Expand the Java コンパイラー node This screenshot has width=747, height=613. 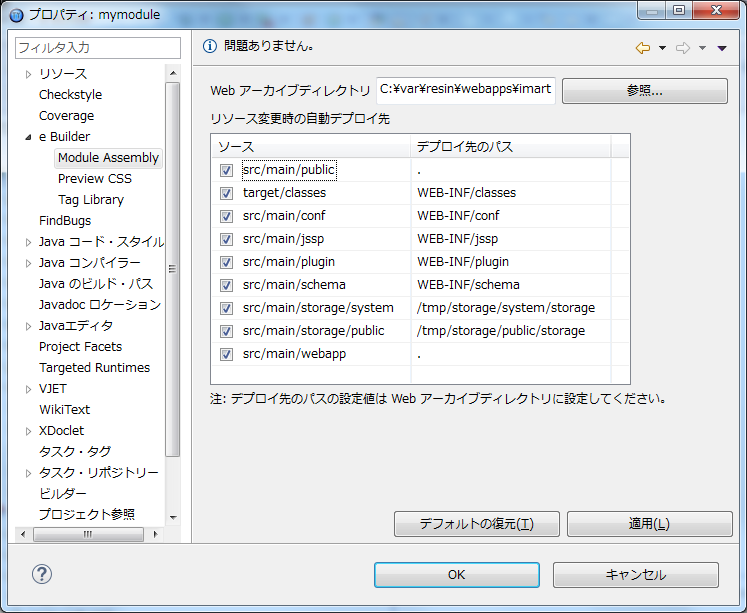28,263
